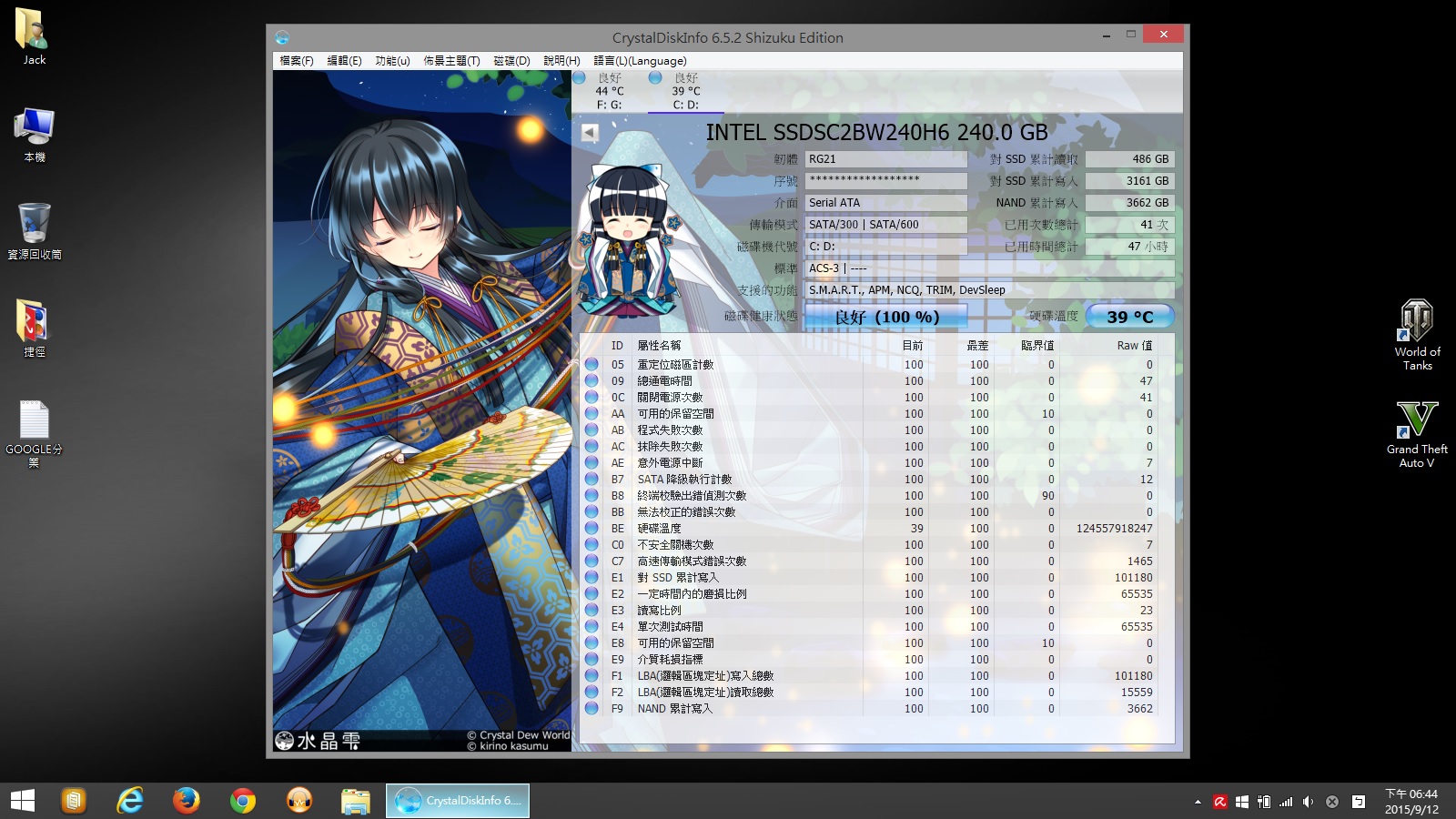The image size is (1456, 819).
Task: Open the Windows Start button
Action: pos(23,801)
